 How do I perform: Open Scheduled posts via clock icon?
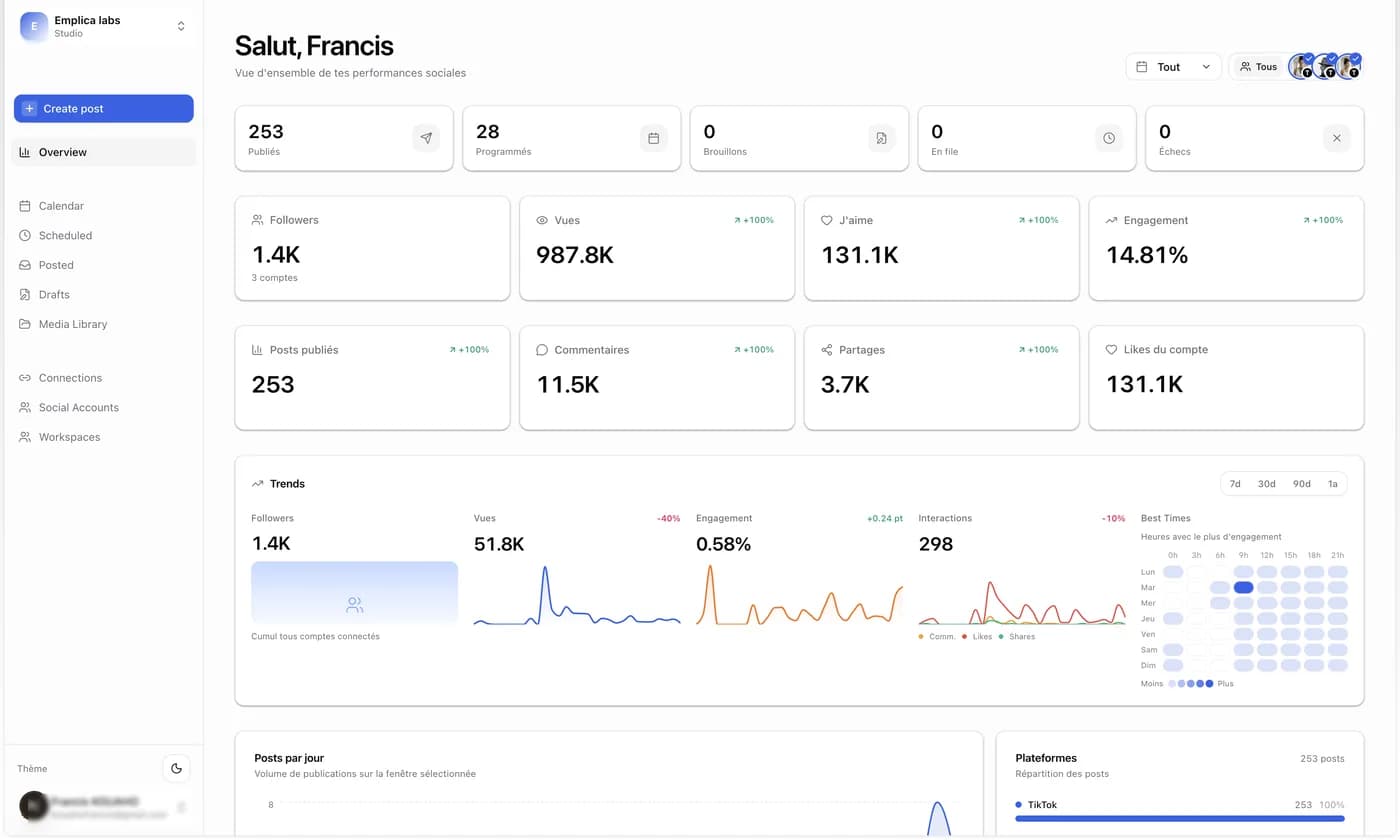pyautogui.click(x=25, y=236)
